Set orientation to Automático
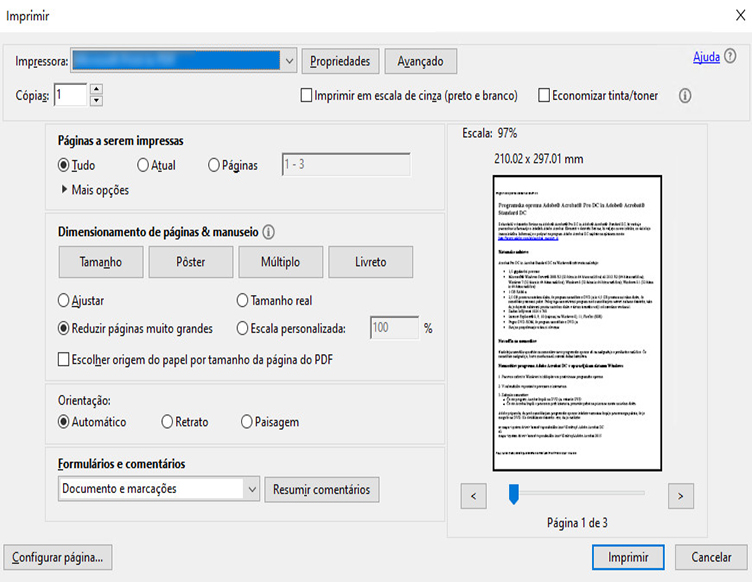 point(63,422)
